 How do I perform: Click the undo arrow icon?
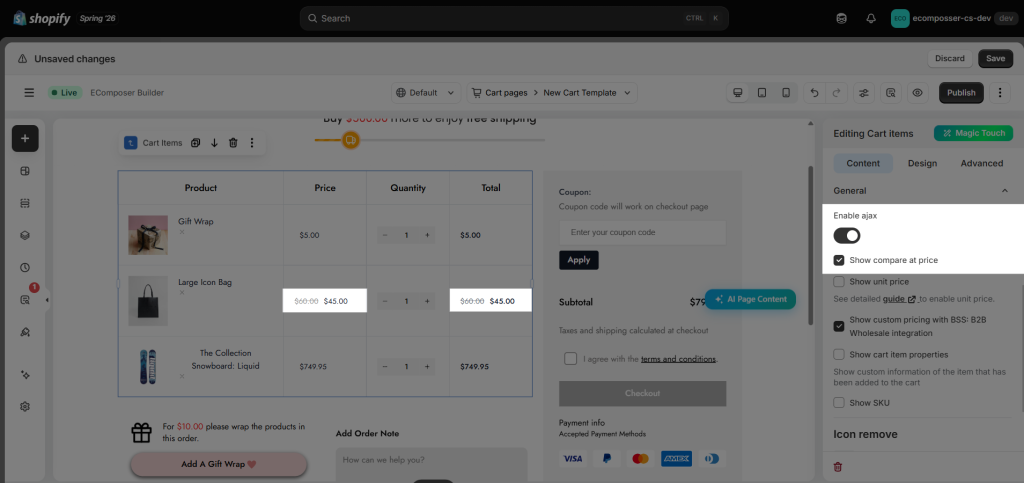(814, 93)
